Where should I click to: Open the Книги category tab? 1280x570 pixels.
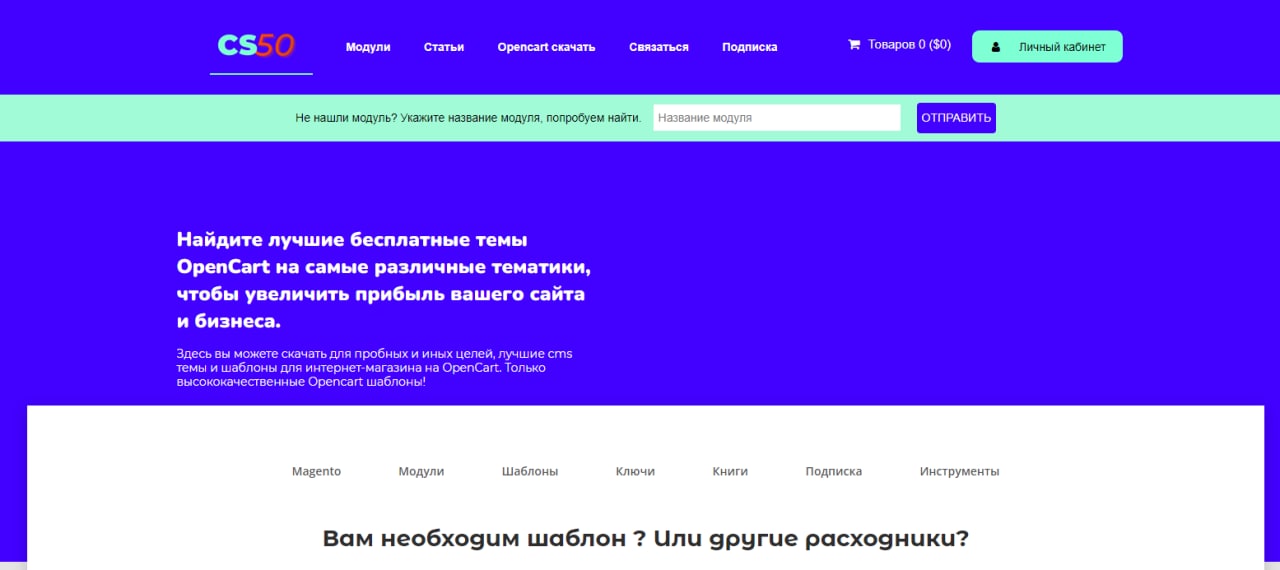coord(730,471)
